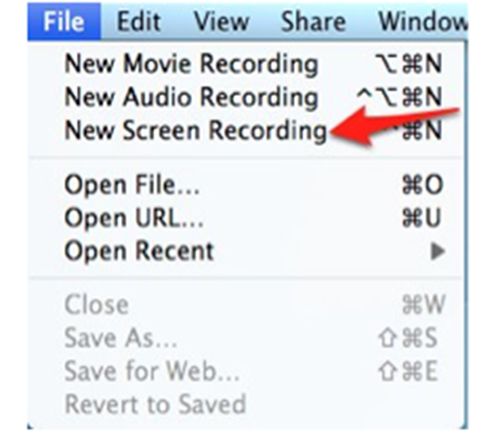
Task: Click the ⌘O shortcut beside Open File
Action: (422, 185)
